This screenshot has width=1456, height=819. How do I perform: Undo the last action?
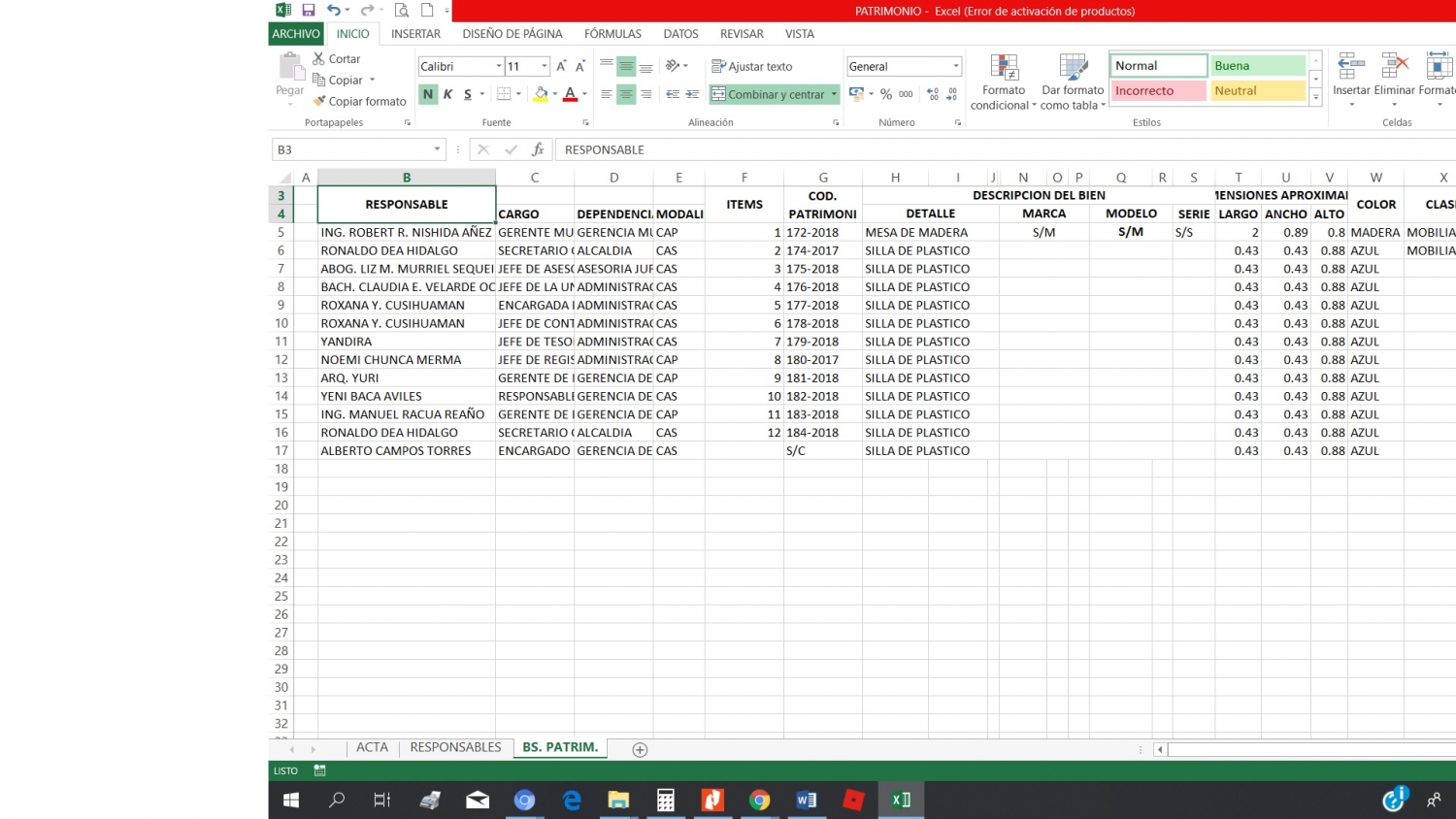tap(333, 10)
